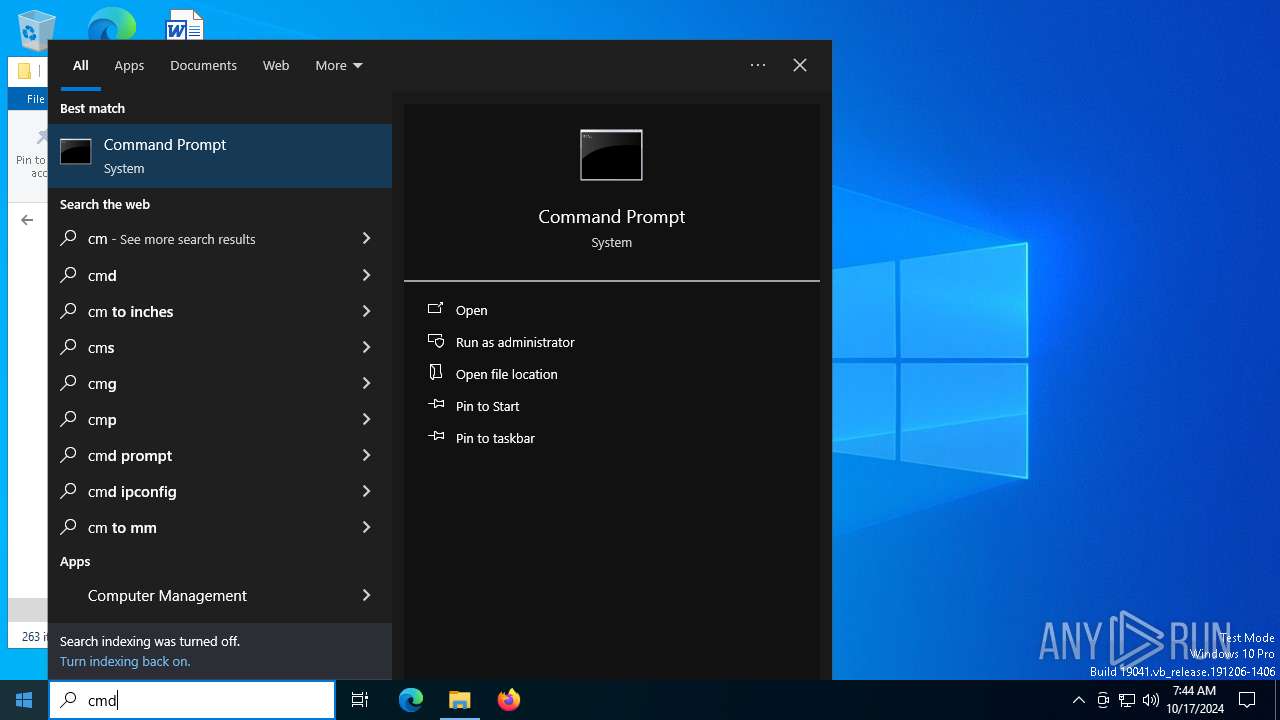Screen dimensions: 1280x720
Task: Launch Firefox from the taskbar
Action: [x=508, y=700]
